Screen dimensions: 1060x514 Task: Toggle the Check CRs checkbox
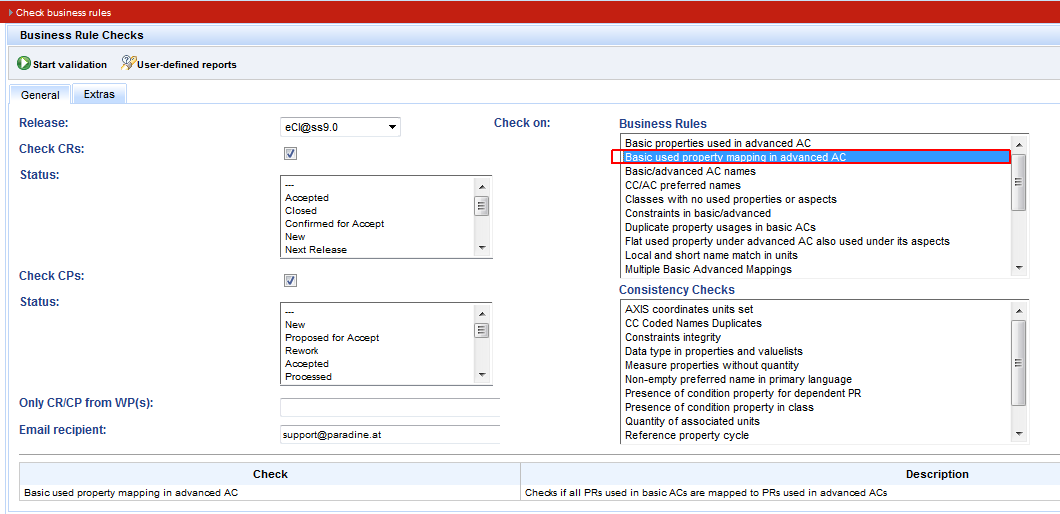pos(290,153)
